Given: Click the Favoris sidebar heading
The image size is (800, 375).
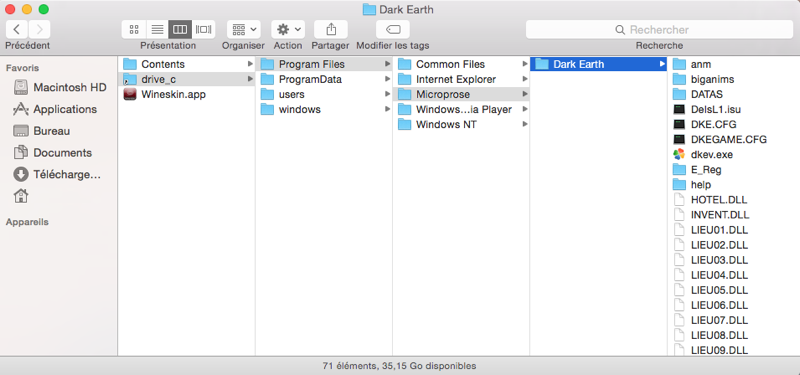Looking at the screenshot, I should pos(22,68).
